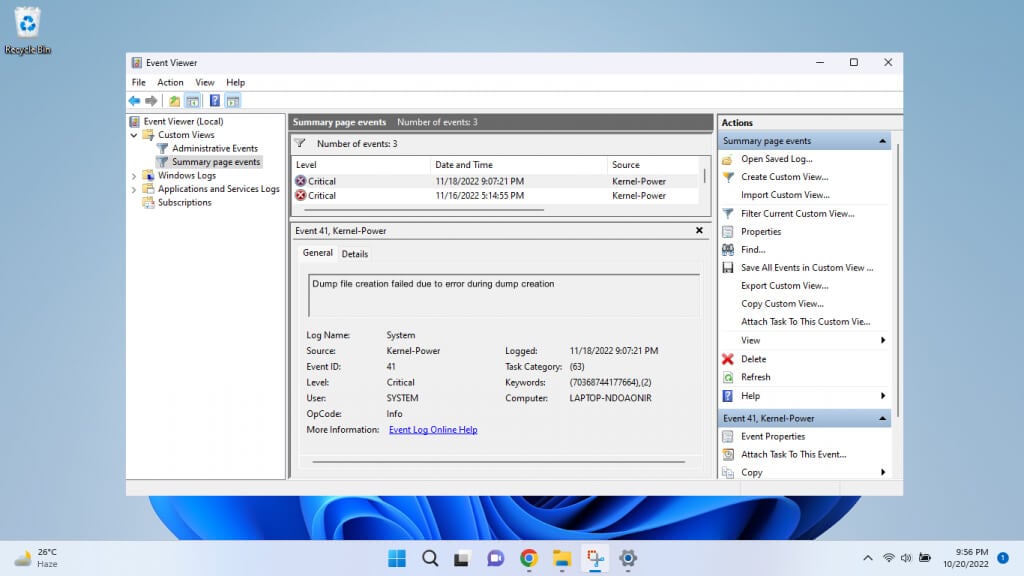
Task: Click the Show/Hide Action Pane toolbar icon
Action: pyautogui.click(x=233, y=101)
